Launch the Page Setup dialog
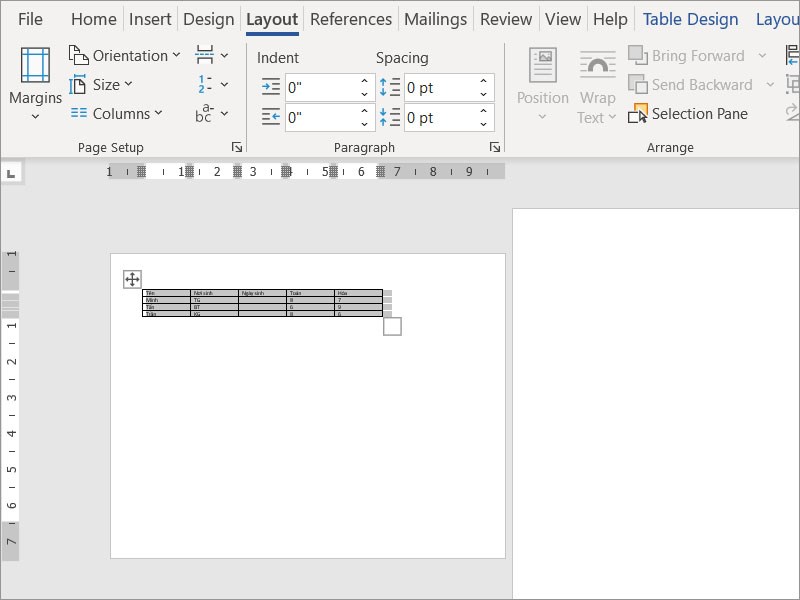Screen dimensions: 800x600 (237, 148)
